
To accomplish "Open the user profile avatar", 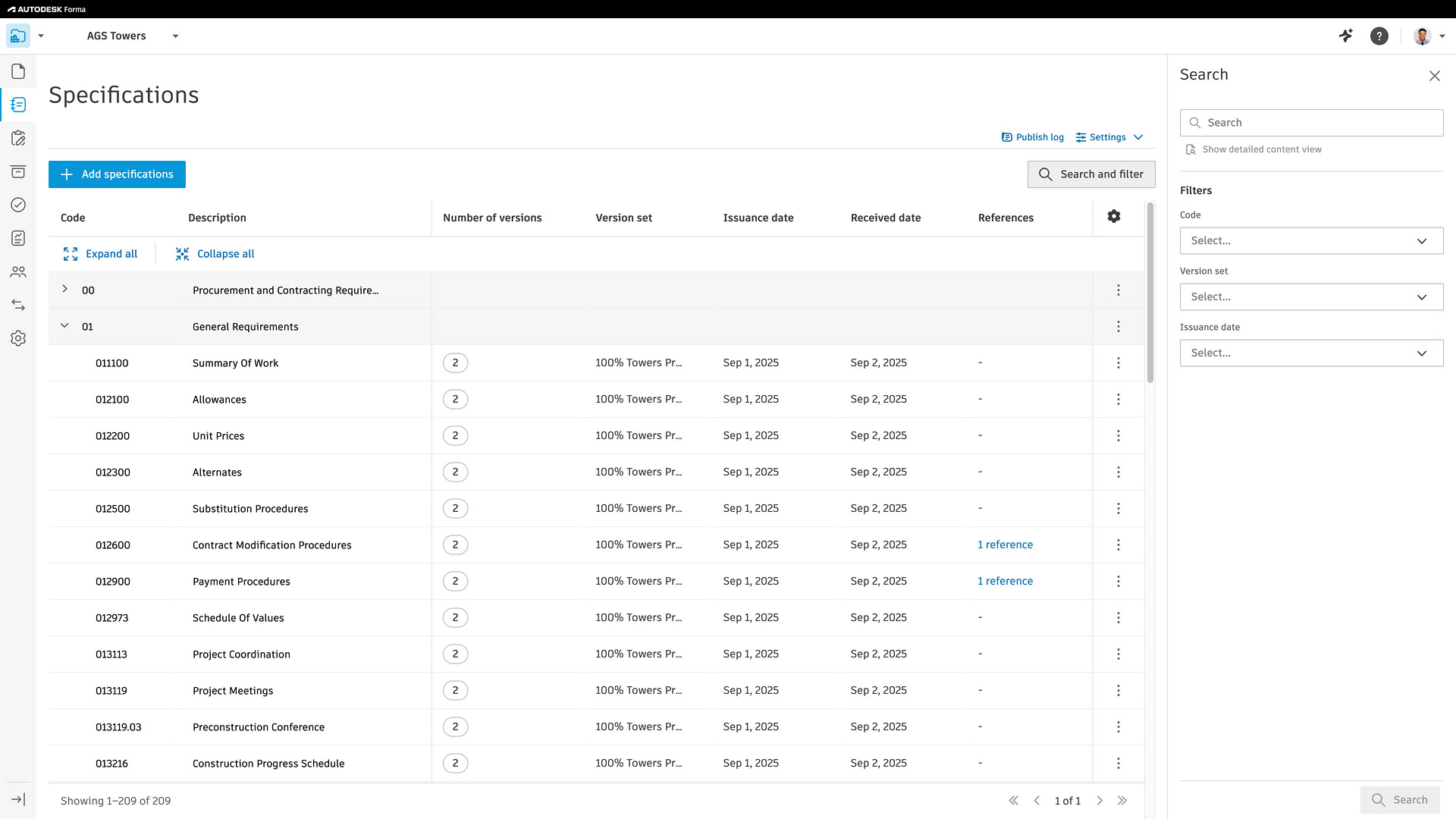I will [1422, 36].
